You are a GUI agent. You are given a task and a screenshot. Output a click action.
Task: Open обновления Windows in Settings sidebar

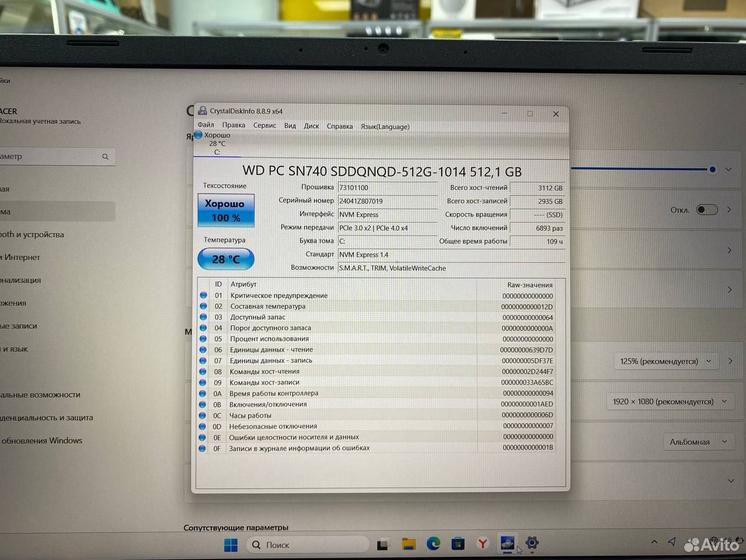tap(42, 441)
